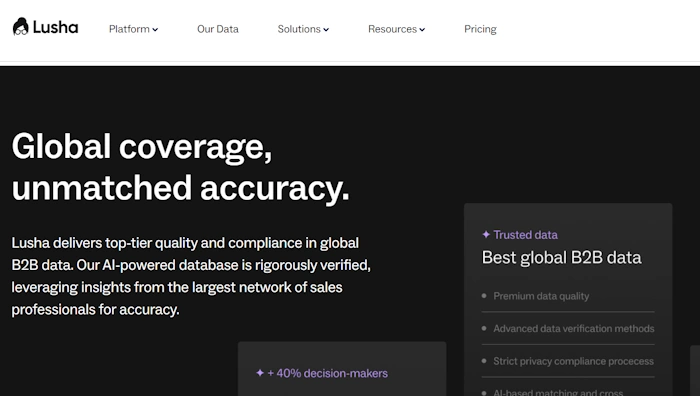Expand the Solutions menu
The width and height of the screenshot is (700, 396).
[303, 29]
